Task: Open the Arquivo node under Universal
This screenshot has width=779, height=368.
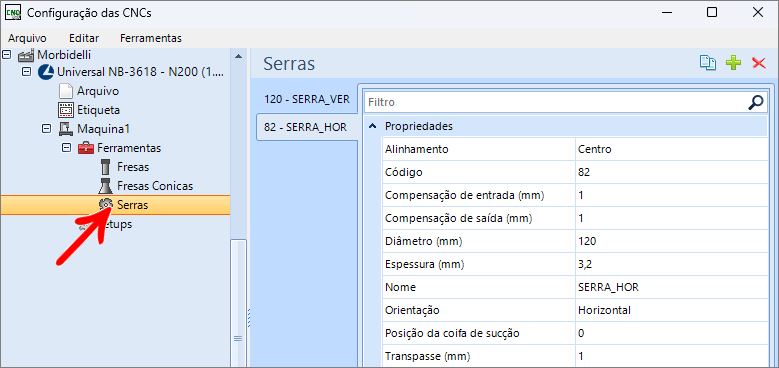Action: 97,91
